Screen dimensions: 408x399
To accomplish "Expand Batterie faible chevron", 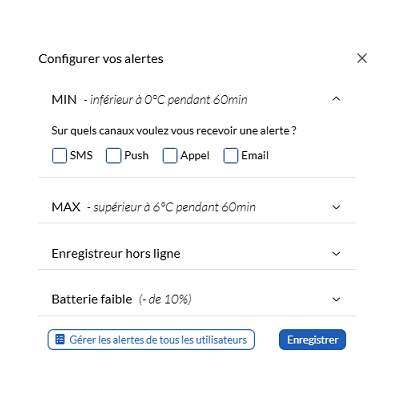I will pyautogui.click(x=336, y=299).
